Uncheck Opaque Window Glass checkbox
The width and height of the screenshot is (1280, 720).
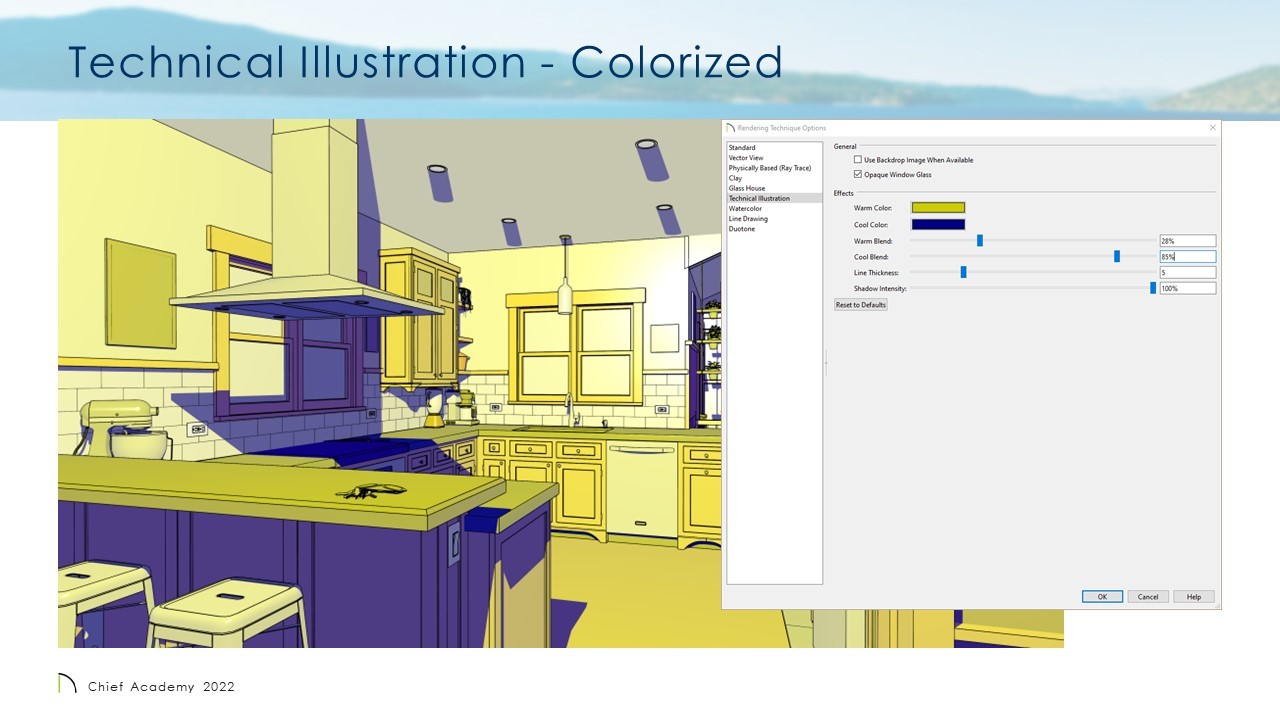click(858, 175)
